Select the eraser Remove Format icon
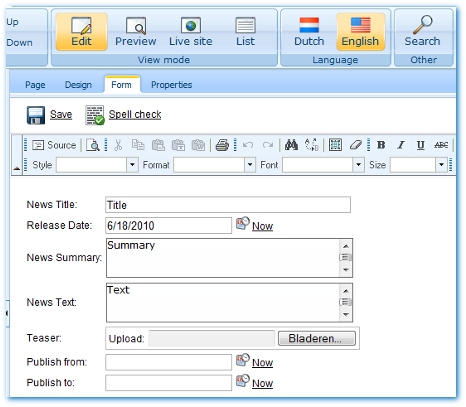The height and width of the screenshot is (407, 466). tap(356, 145)
